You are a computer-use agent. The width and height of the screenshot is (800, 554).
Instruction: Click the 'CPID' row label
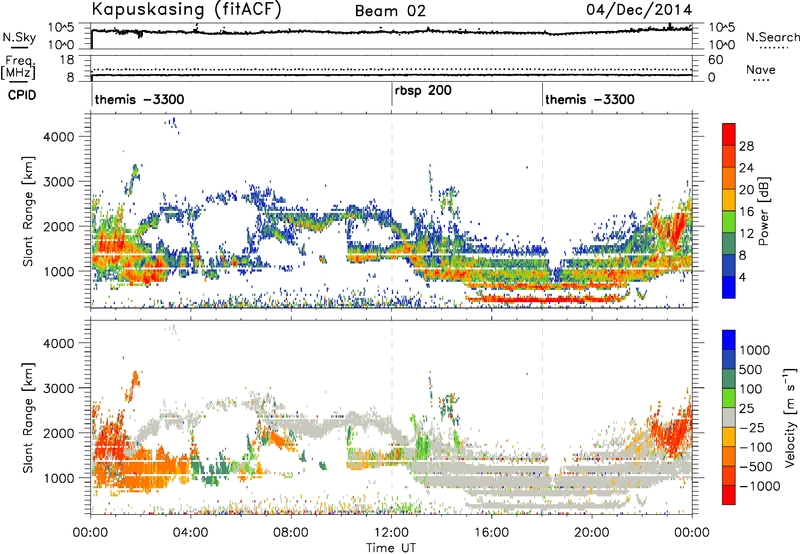[22, 95]
